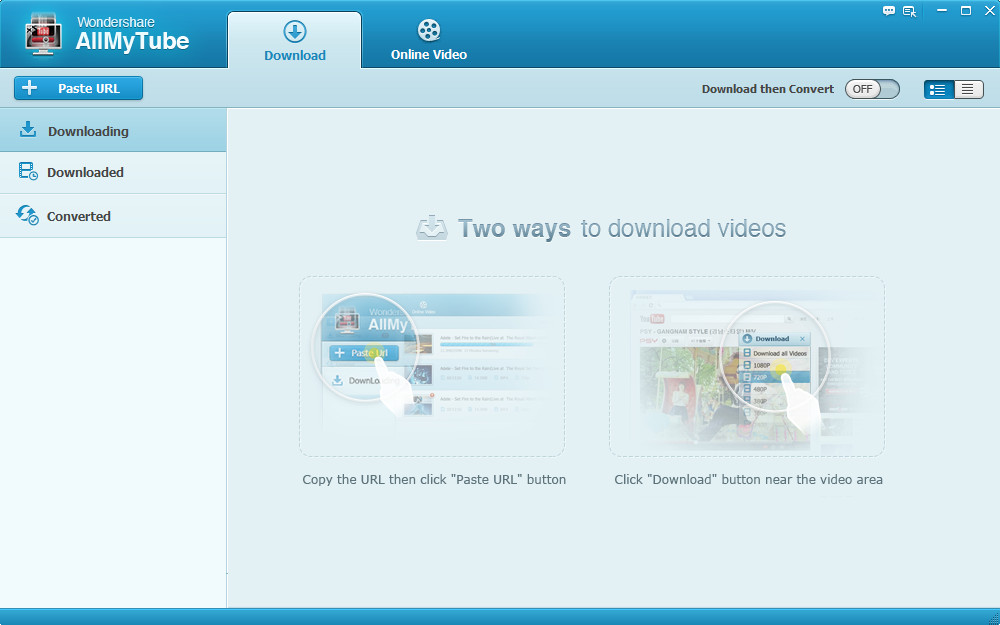The width and height of the screenshot is (1000, 625).
Task: Click the feedback speech bubble icon
Action: tap(888, 11)
